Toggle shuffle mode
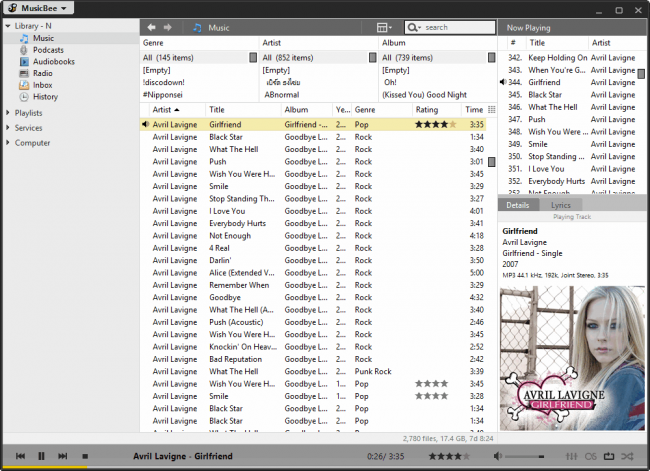 coord(627,456)
